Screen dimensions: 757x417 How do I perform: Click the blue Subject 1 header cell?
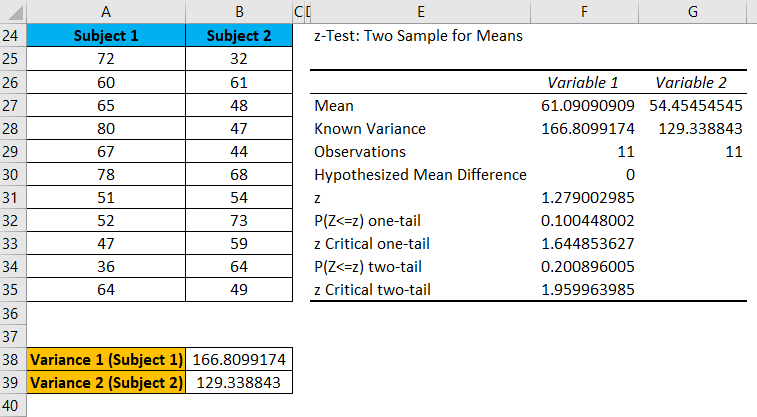point(106,36)
